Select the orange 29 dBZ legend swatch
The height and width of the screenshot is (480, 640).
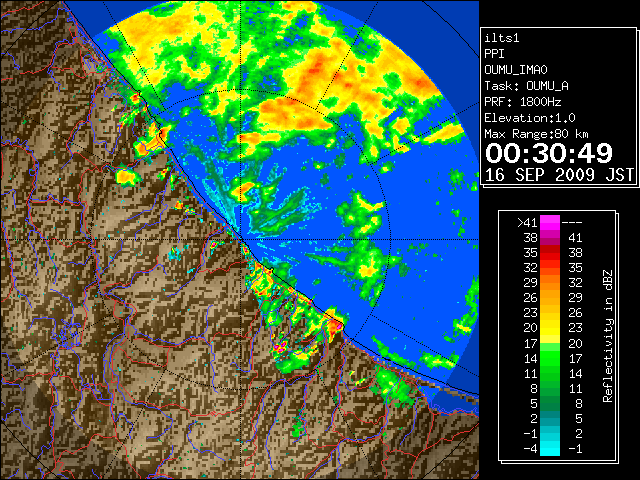click(x=550, y=283)
